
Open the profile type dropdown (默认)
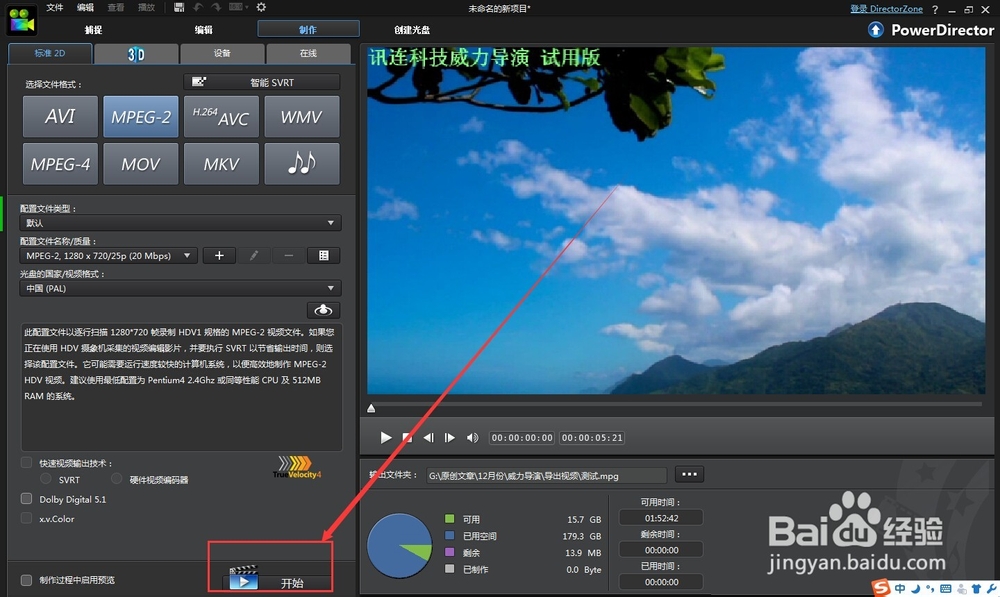click(180, 223)
